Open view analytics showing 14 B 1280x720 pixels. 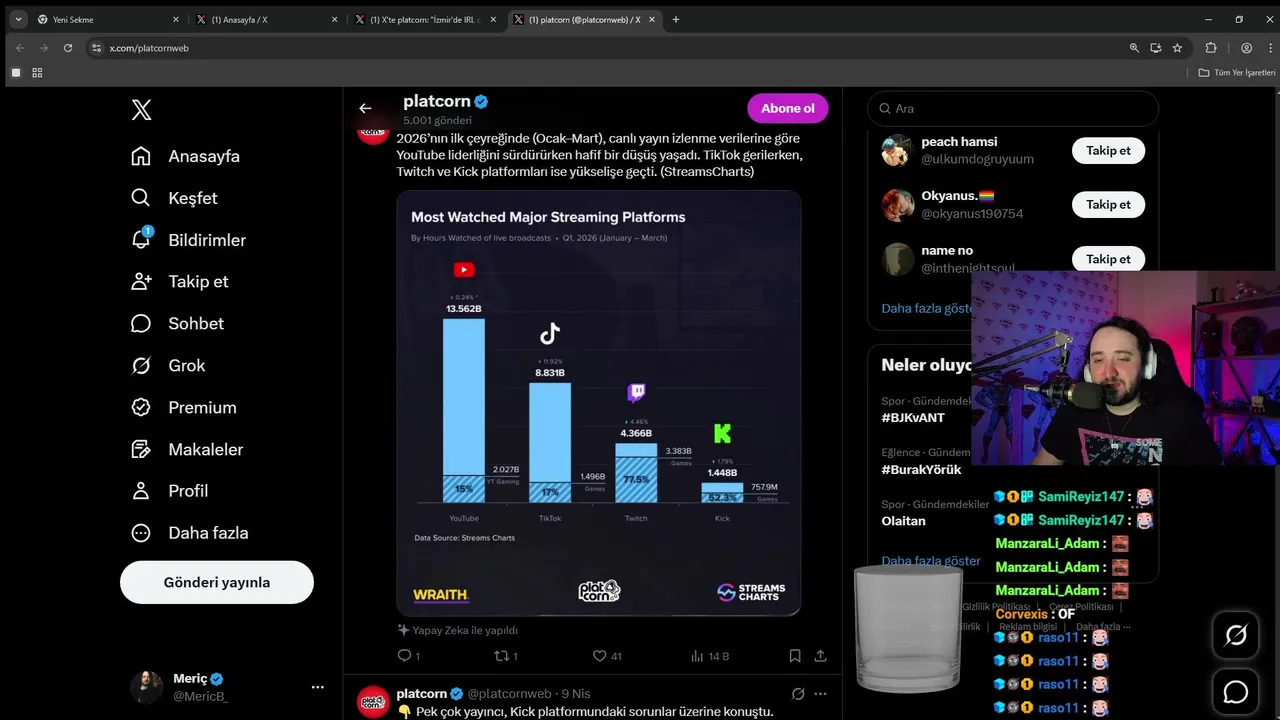(710, 656)
